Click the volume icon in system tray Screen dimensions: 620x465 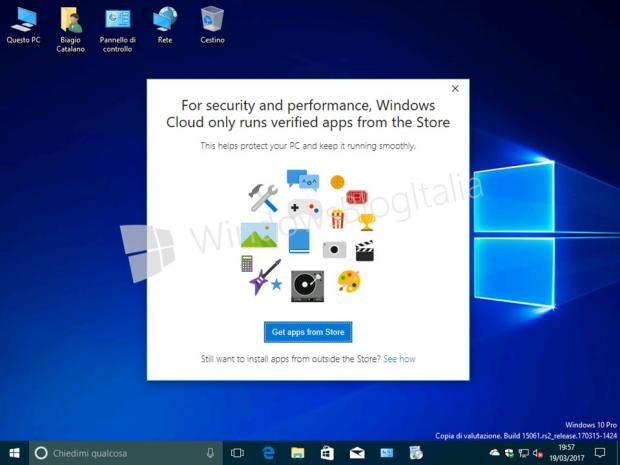click(x=539, y=453)
